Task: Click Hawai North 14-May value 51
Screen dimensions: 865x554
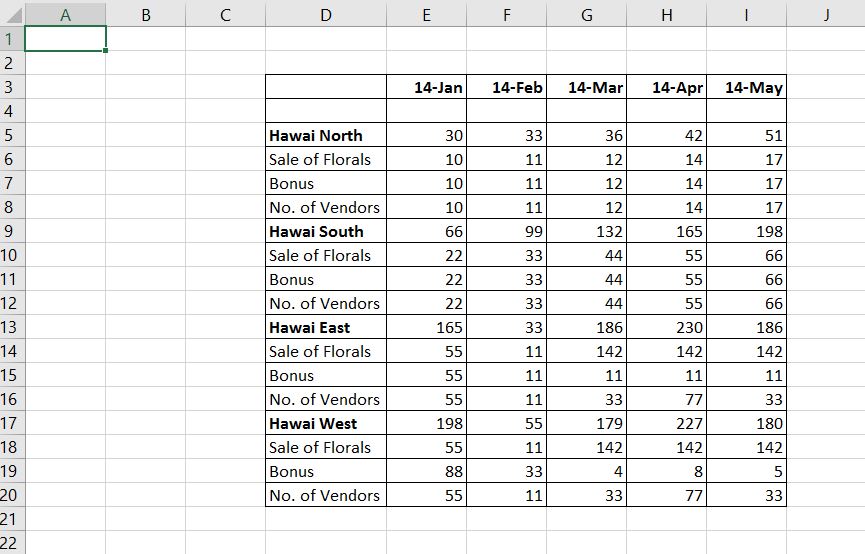Action: click(x=746, y=135)
